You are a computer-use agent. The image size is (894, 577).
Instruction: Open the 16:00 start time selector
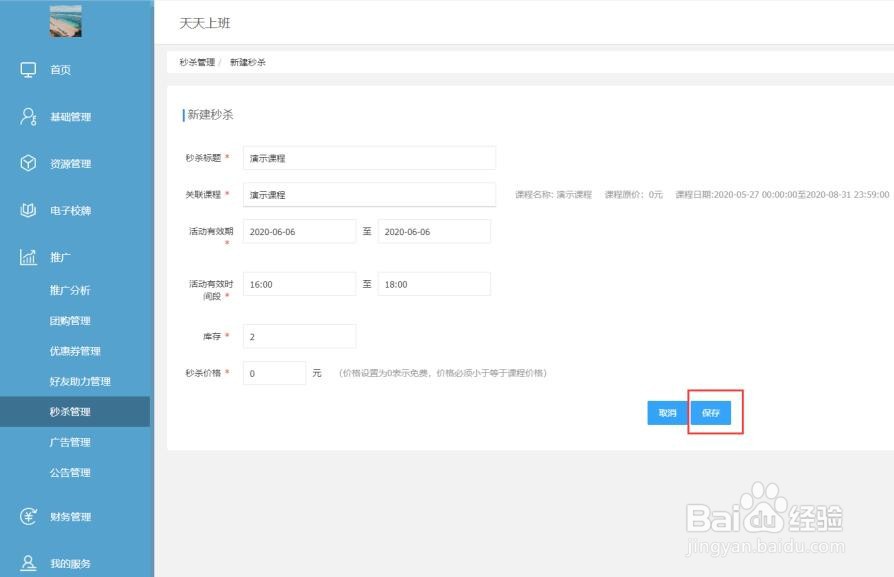pyautogui.click(x=300, y=283)
